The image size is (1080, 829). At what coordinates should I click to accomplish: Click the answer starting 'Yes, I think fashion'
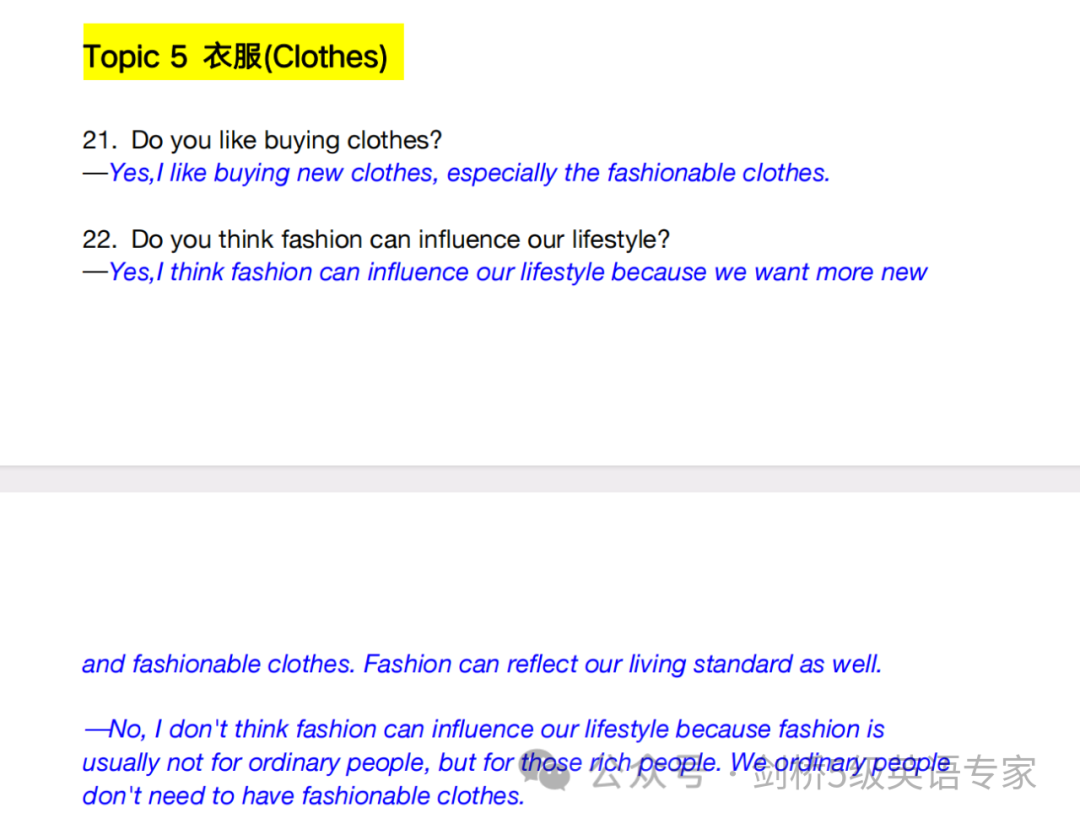click(x=505, y=272)
